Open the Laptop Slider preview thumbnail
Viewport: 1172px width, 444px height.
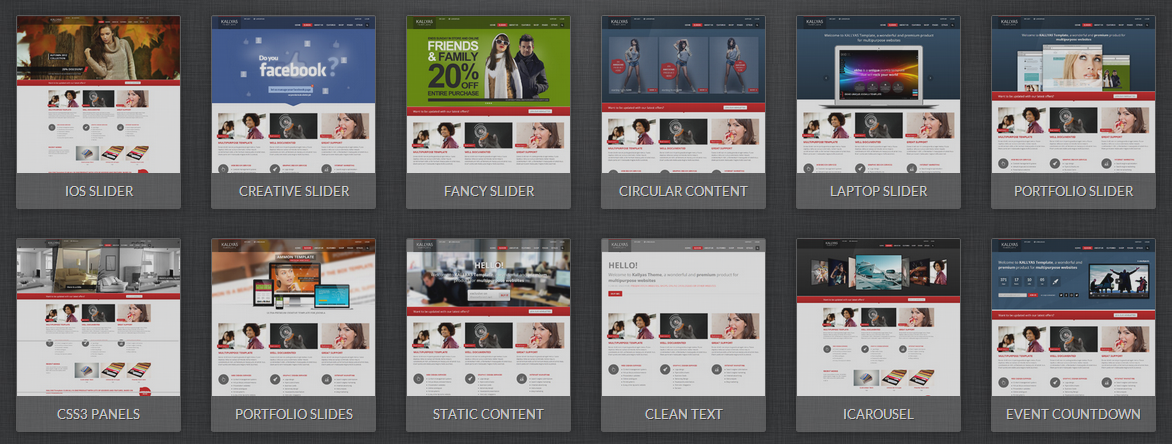[x=878, y=95]
